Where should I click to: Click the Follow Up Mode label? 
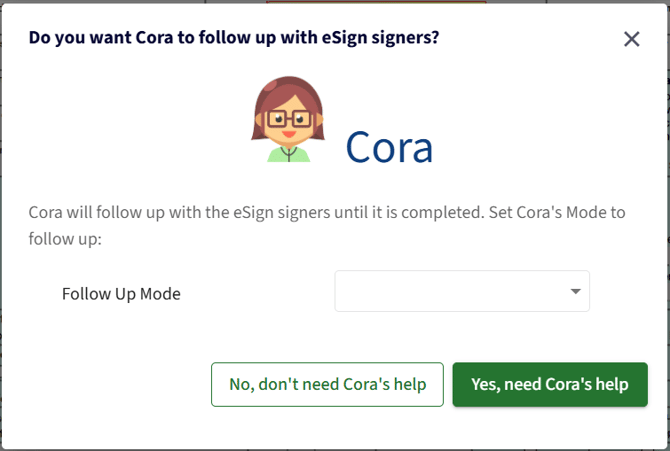click(121, 294)
